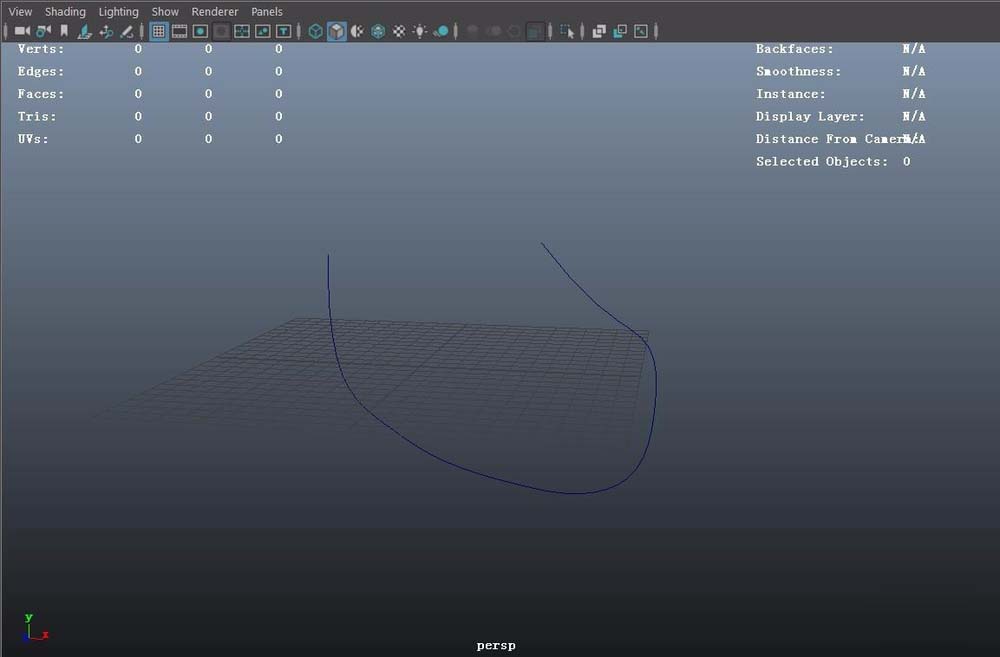Click the Display Layer: label

(810, 116)
